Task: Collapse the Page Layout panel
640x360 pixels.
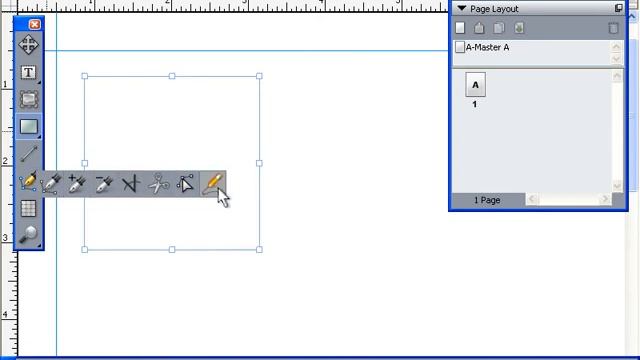Action: 462,8
